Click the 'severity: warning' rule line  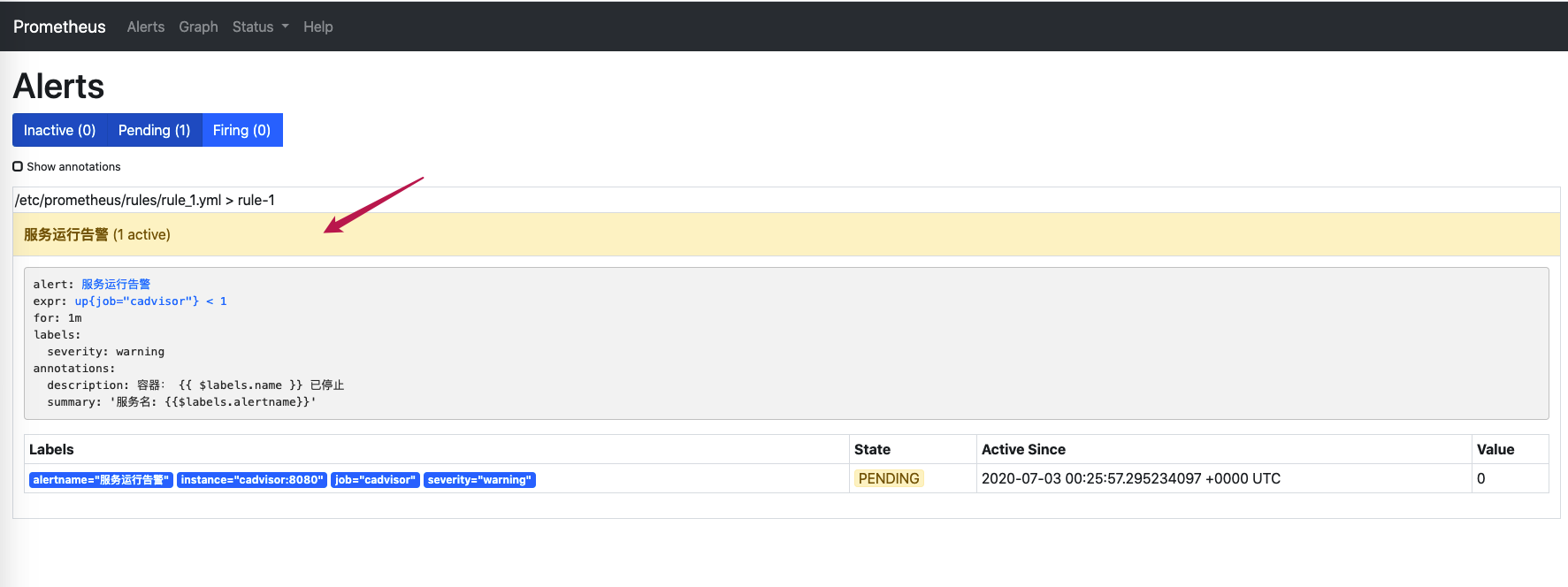pyautogui.click(x=106, y=352)
